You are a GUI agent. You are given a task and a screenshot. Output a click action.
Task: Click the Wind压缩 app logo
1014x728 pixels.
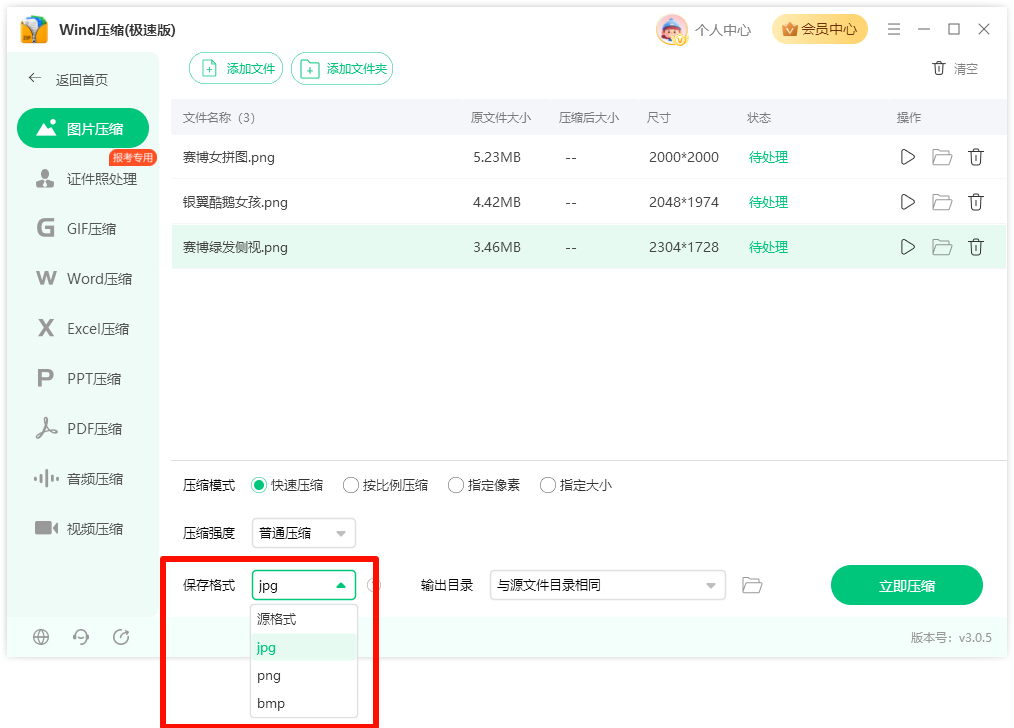coord(34,30)
